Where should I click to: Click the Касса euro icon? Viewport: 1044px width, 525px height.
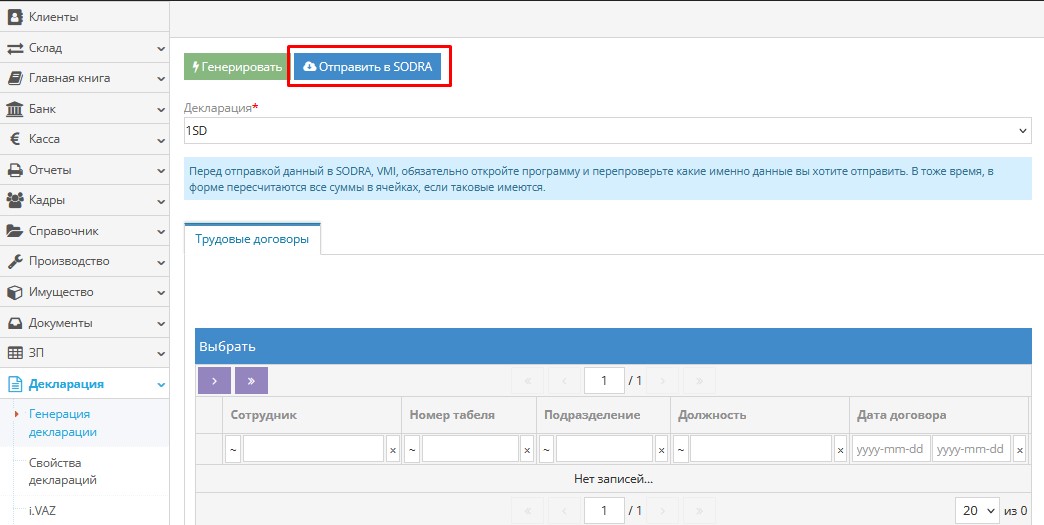point(15,139)
